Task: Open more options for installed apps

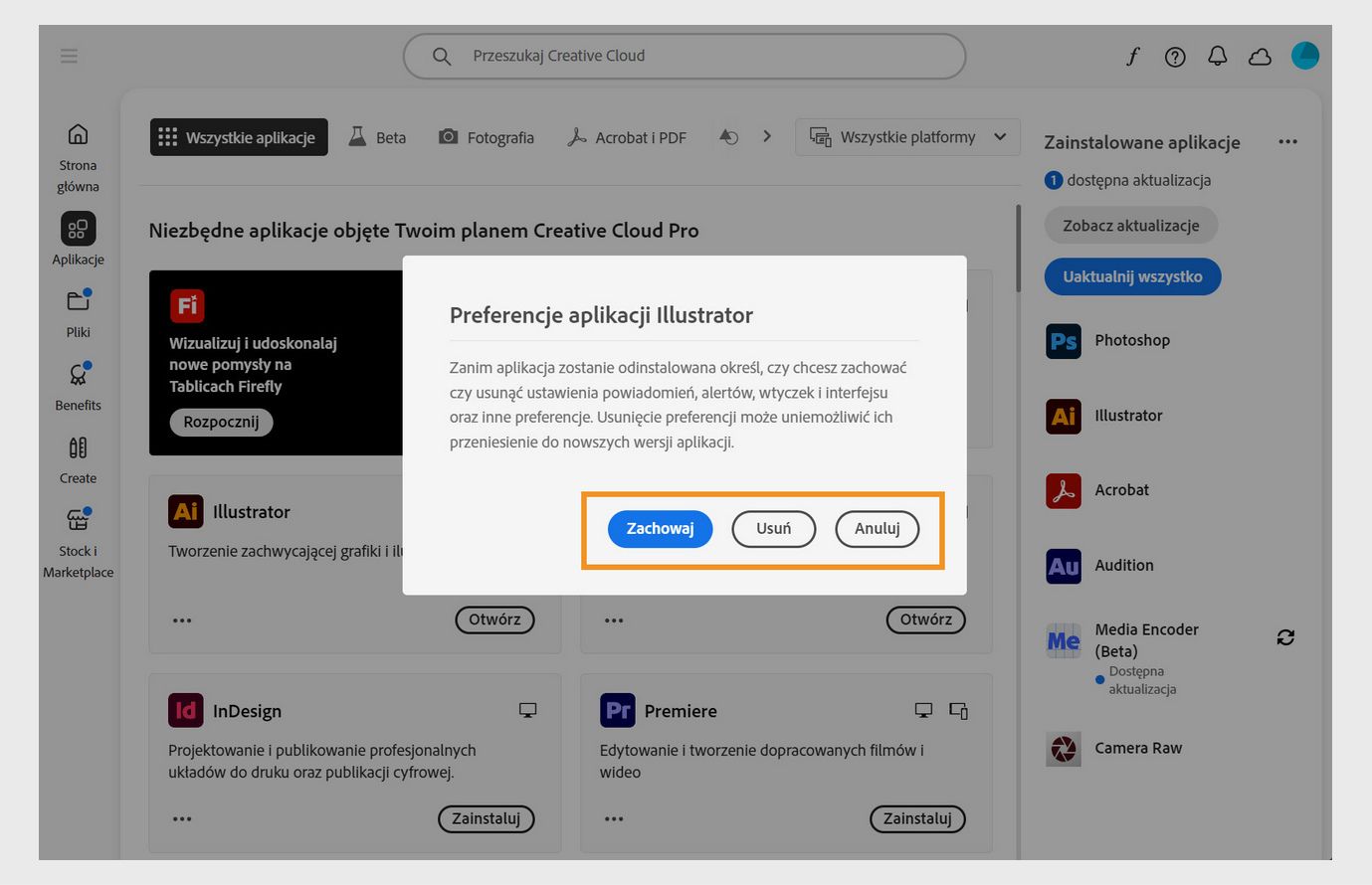Action: [x=1287, y=141]
